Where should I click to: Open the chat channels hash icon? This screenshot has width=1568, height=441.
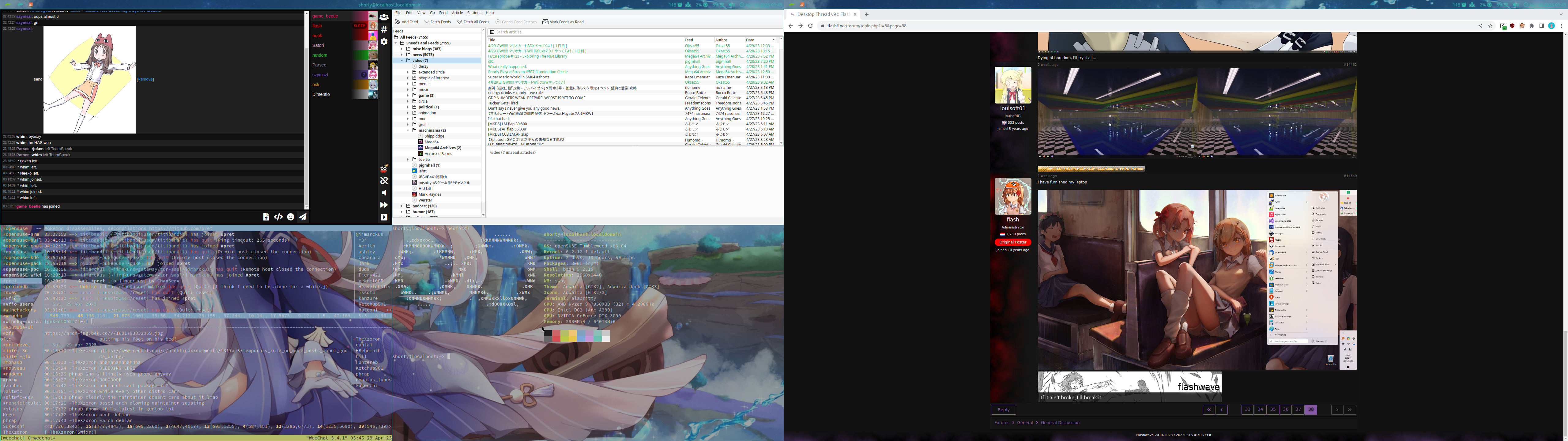384,29
